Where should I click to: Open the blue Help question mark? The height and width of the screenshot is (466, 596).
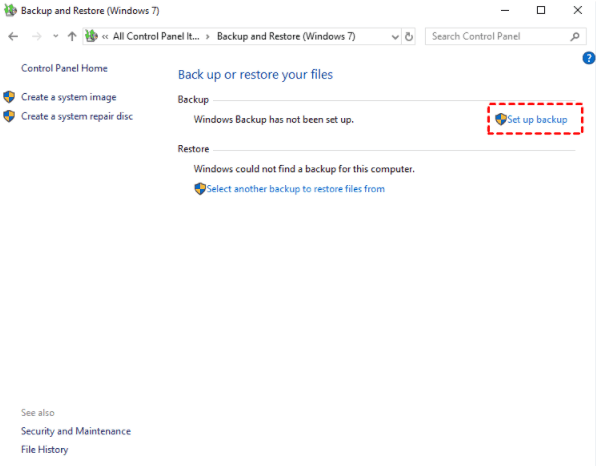pyautogui.click(x=588, y=58)
